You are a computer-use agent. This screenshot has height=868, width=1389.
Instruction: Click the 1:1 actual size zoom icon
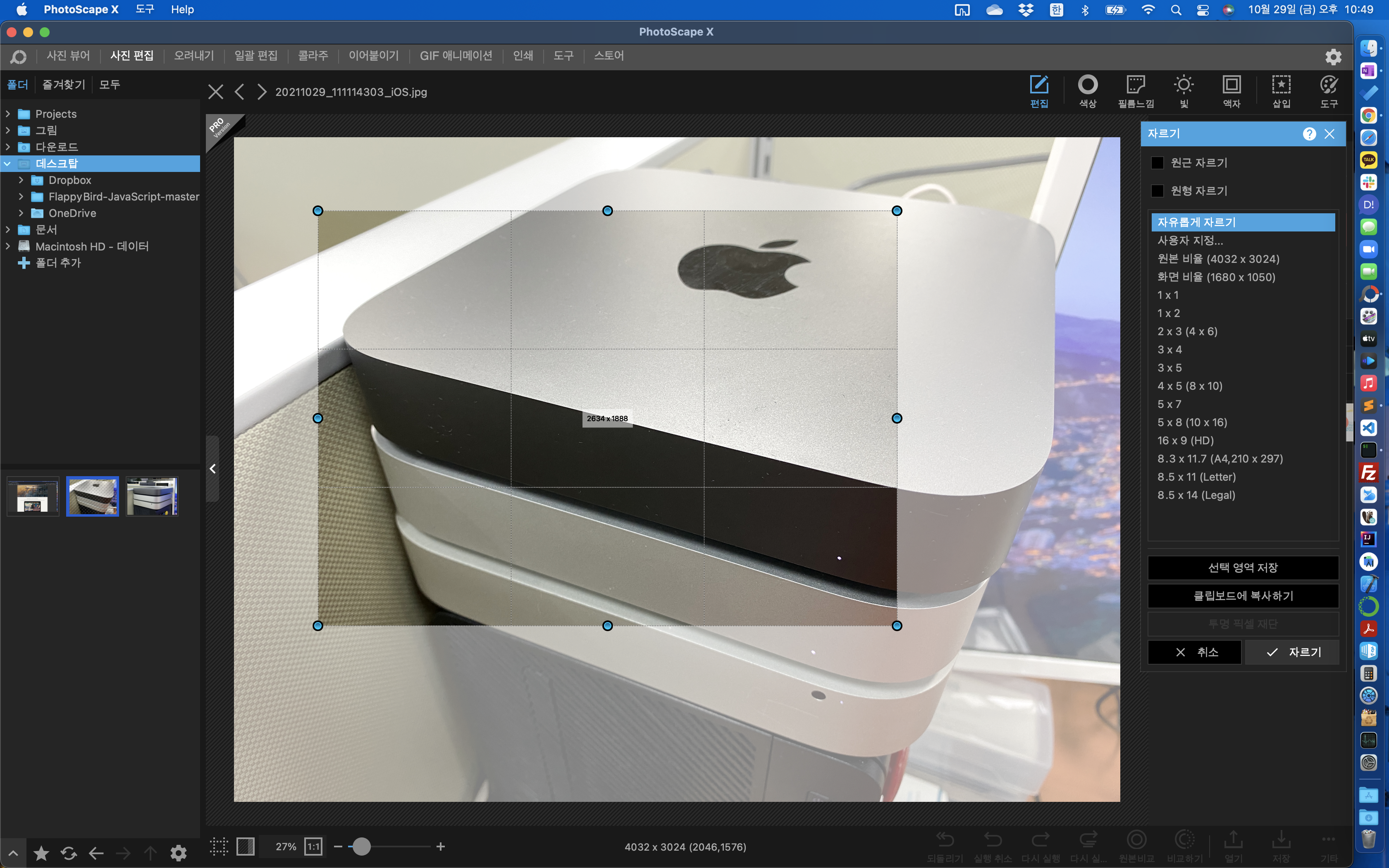coord(313,846)
